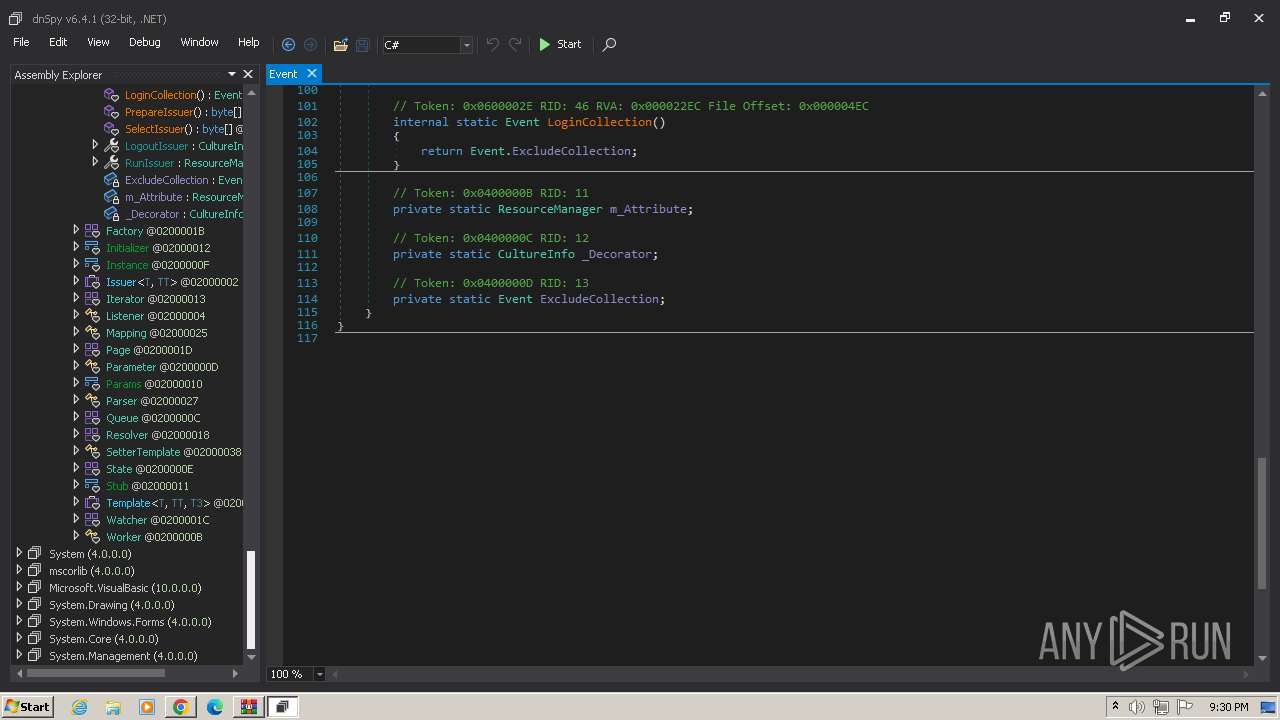Launch Google Chrome from the taskbar
This screenshot has height=720, width=1280.
click(181, 707)
